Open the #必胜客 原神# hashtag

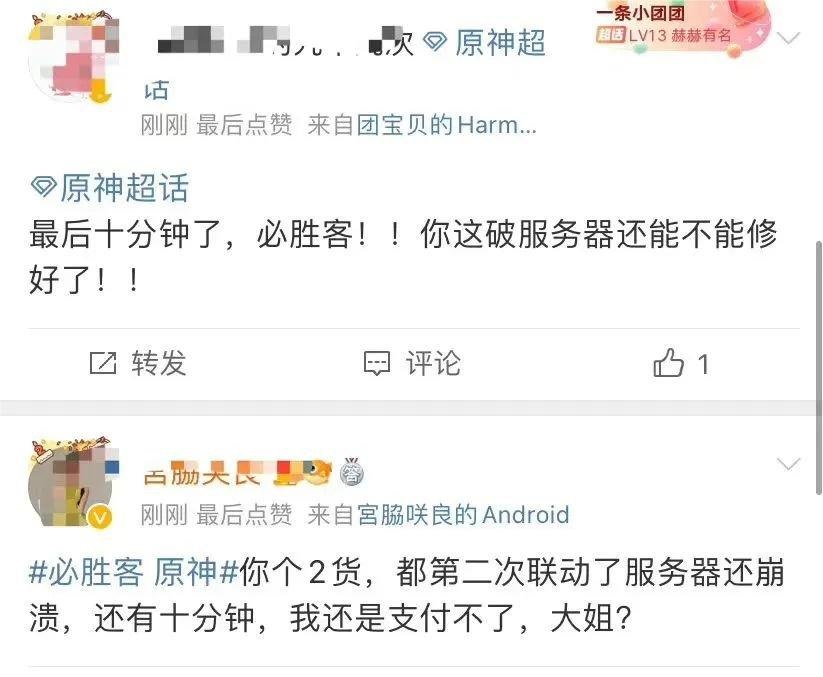134,572
